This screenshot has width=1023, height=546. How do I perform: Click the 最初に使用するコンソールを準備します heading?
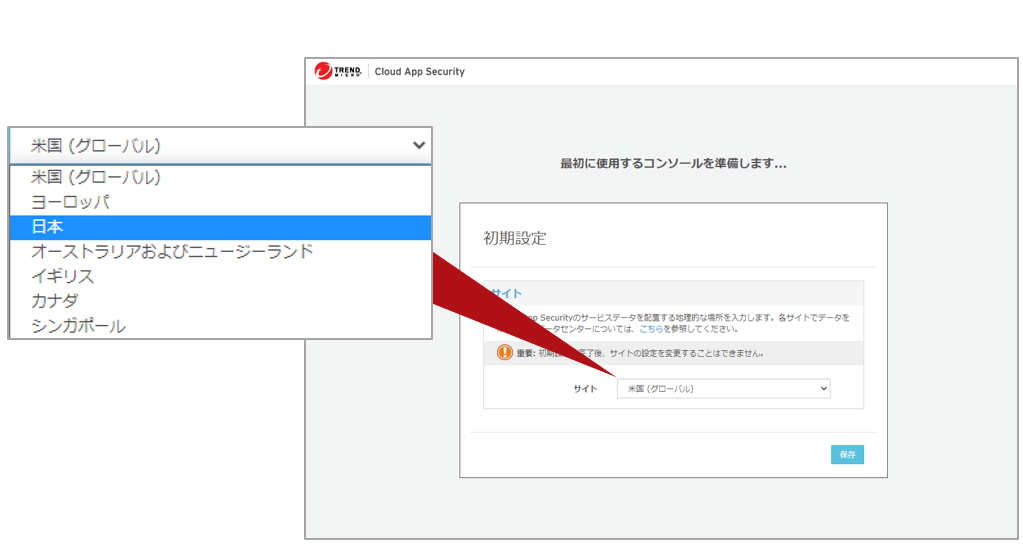click(673, 163)
